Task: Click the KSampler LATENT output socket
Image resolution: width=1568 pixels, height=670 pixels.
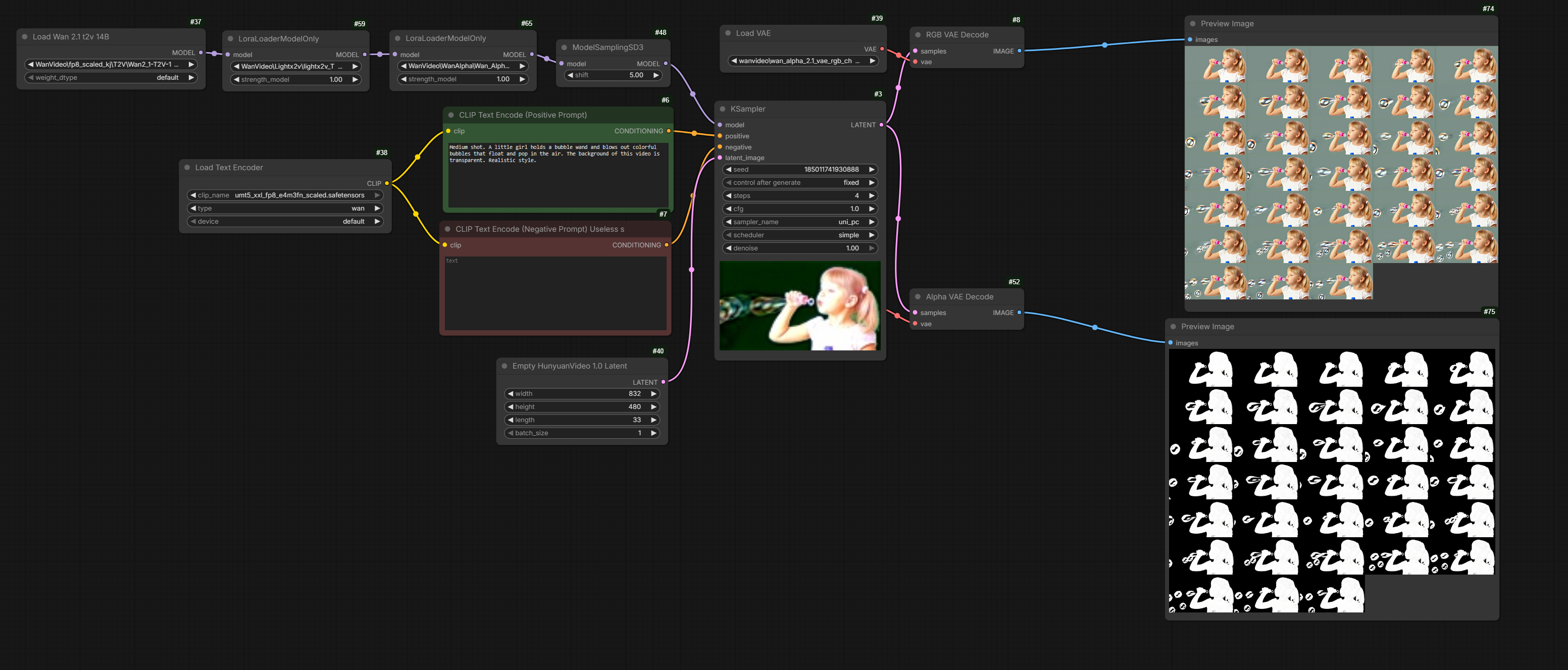Action: pyautogui.click(x=881, y=125)
